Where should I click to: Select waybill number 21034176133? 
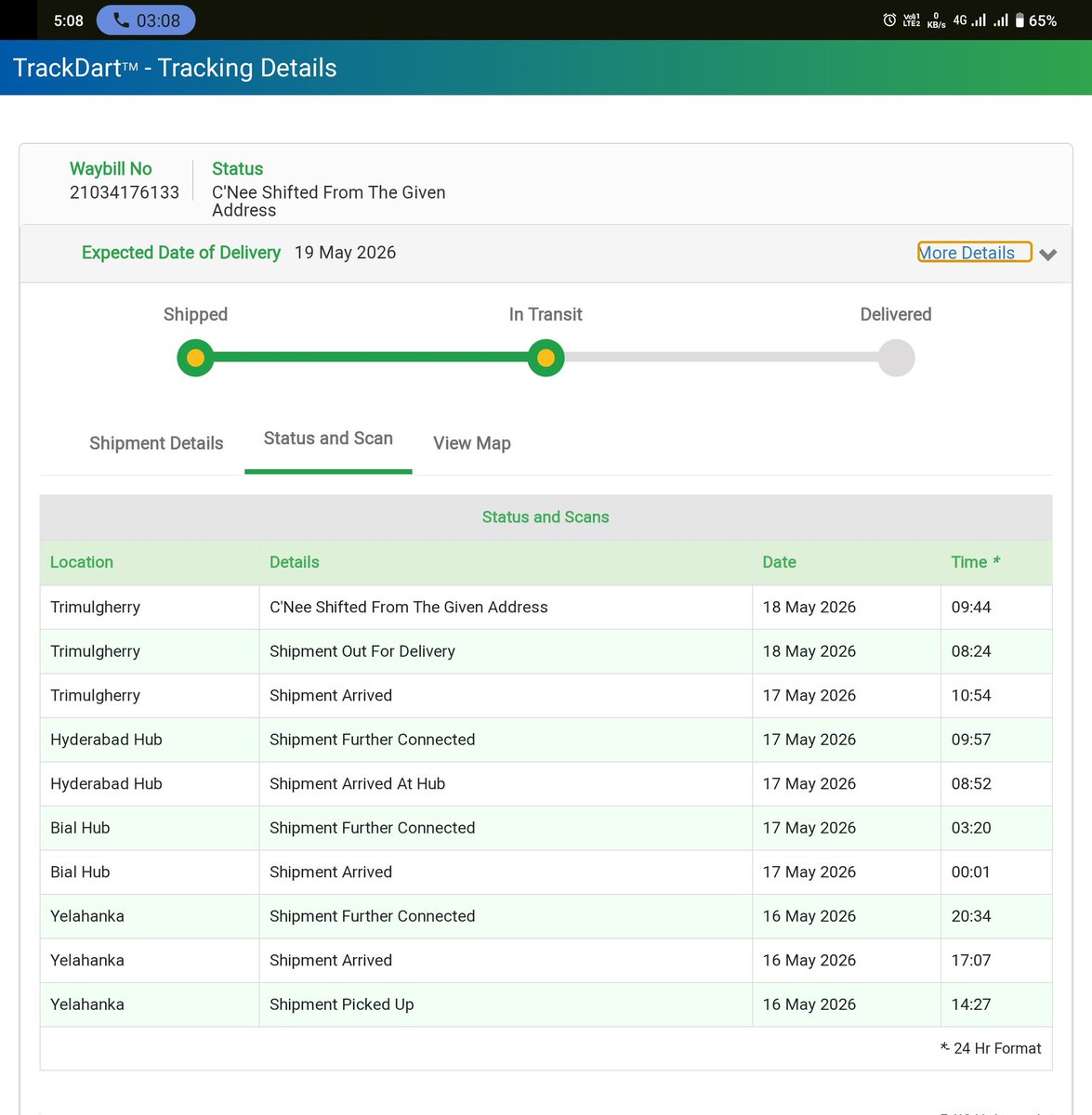125,192
